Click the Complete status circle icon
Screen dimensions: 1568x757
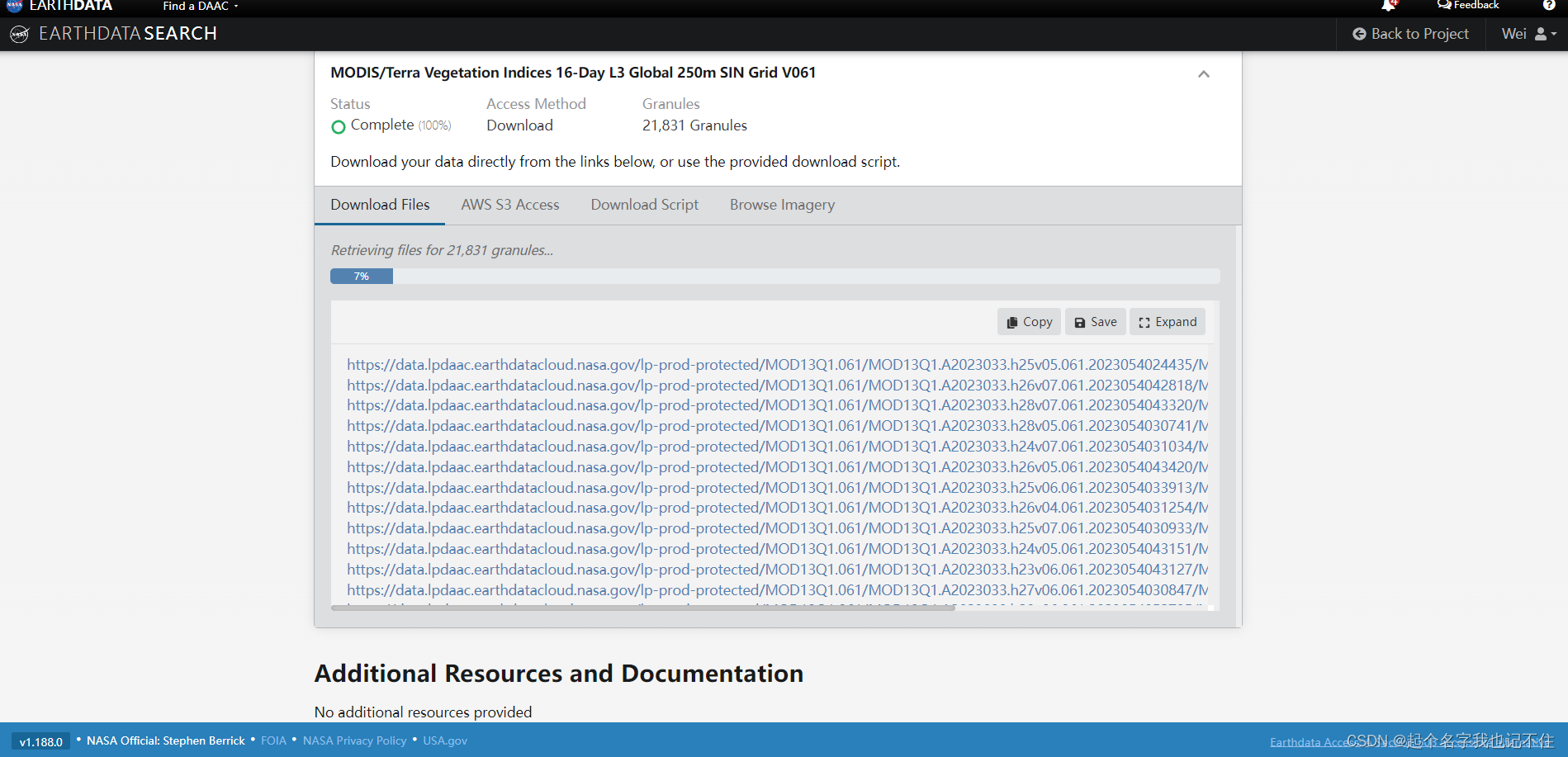338,127
